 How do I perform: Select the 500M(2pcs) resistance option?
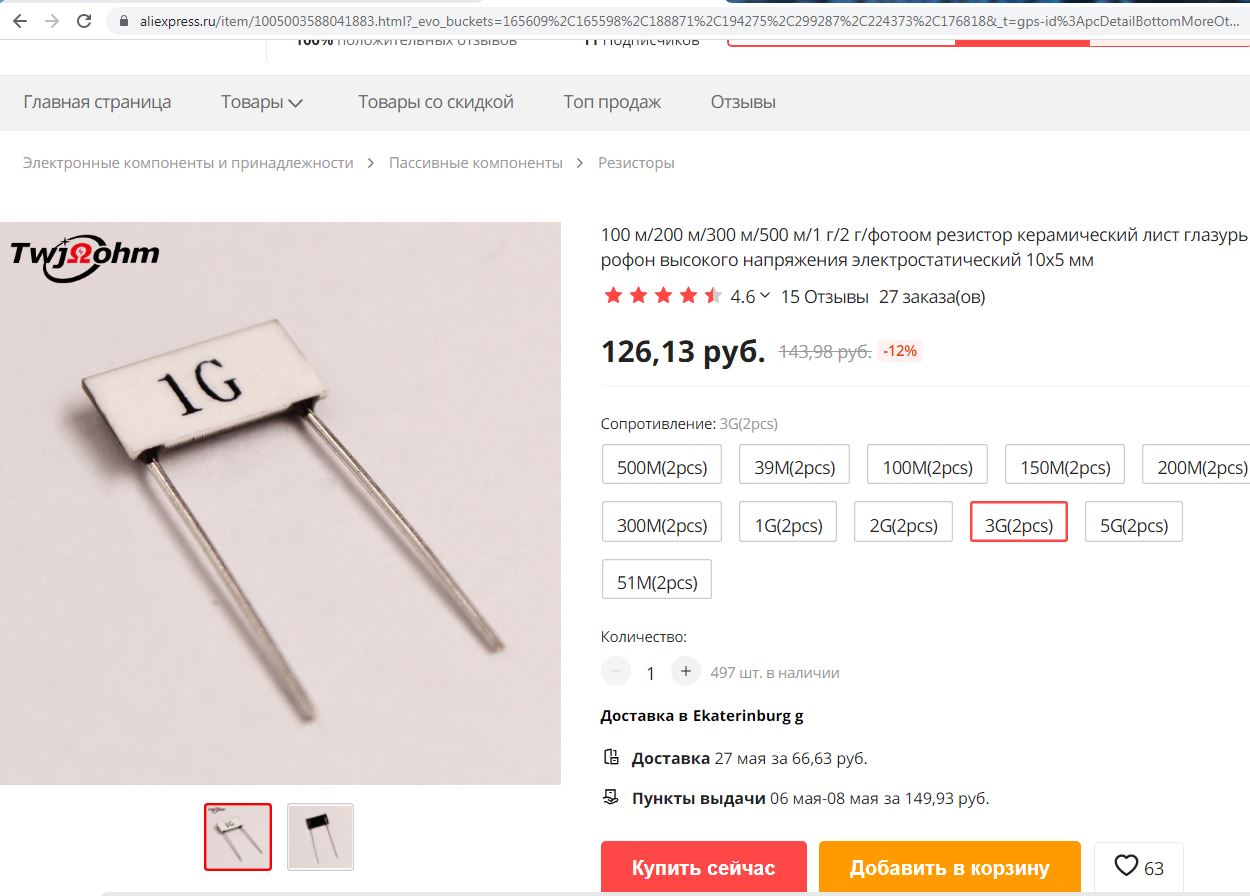coord(662,466)
